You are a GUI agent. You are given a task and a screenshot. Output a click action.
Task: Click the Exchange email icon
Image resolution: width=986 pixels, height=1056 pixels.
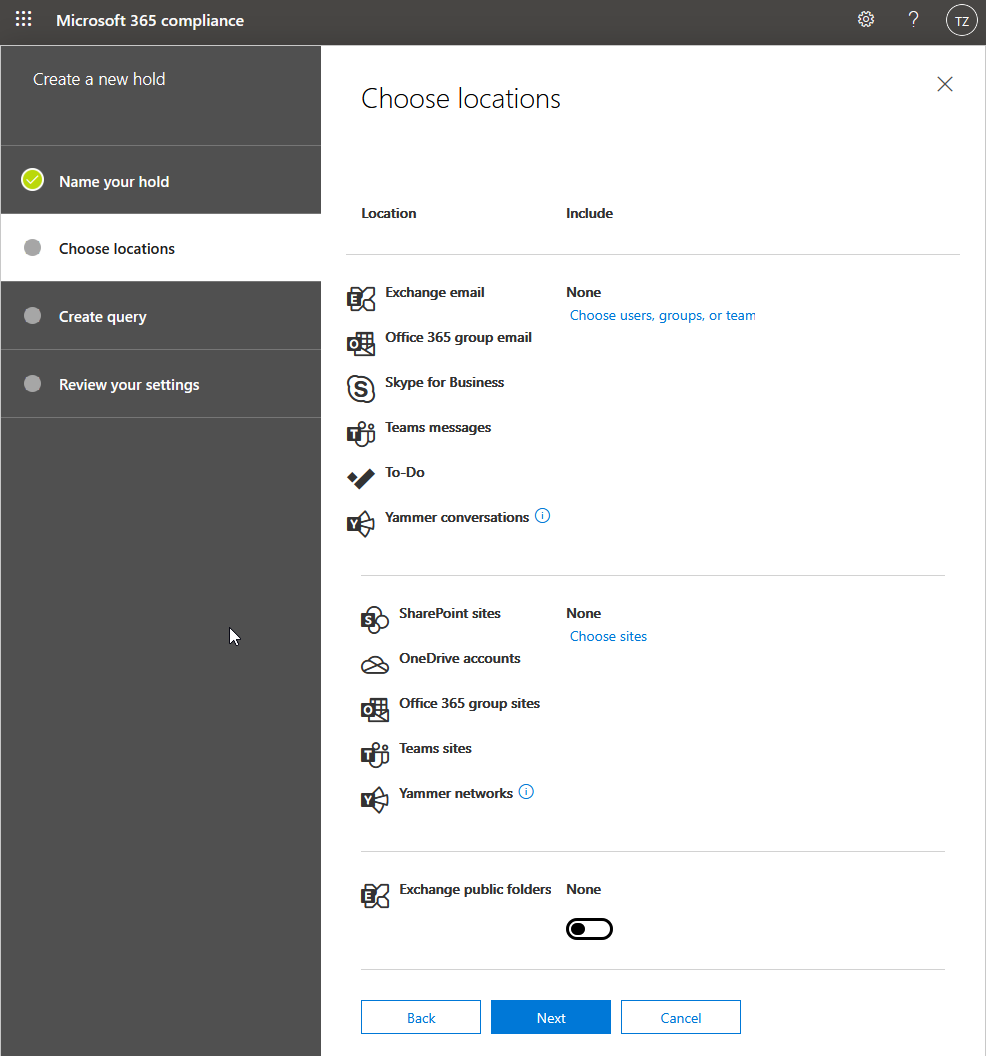pos(361,298)
